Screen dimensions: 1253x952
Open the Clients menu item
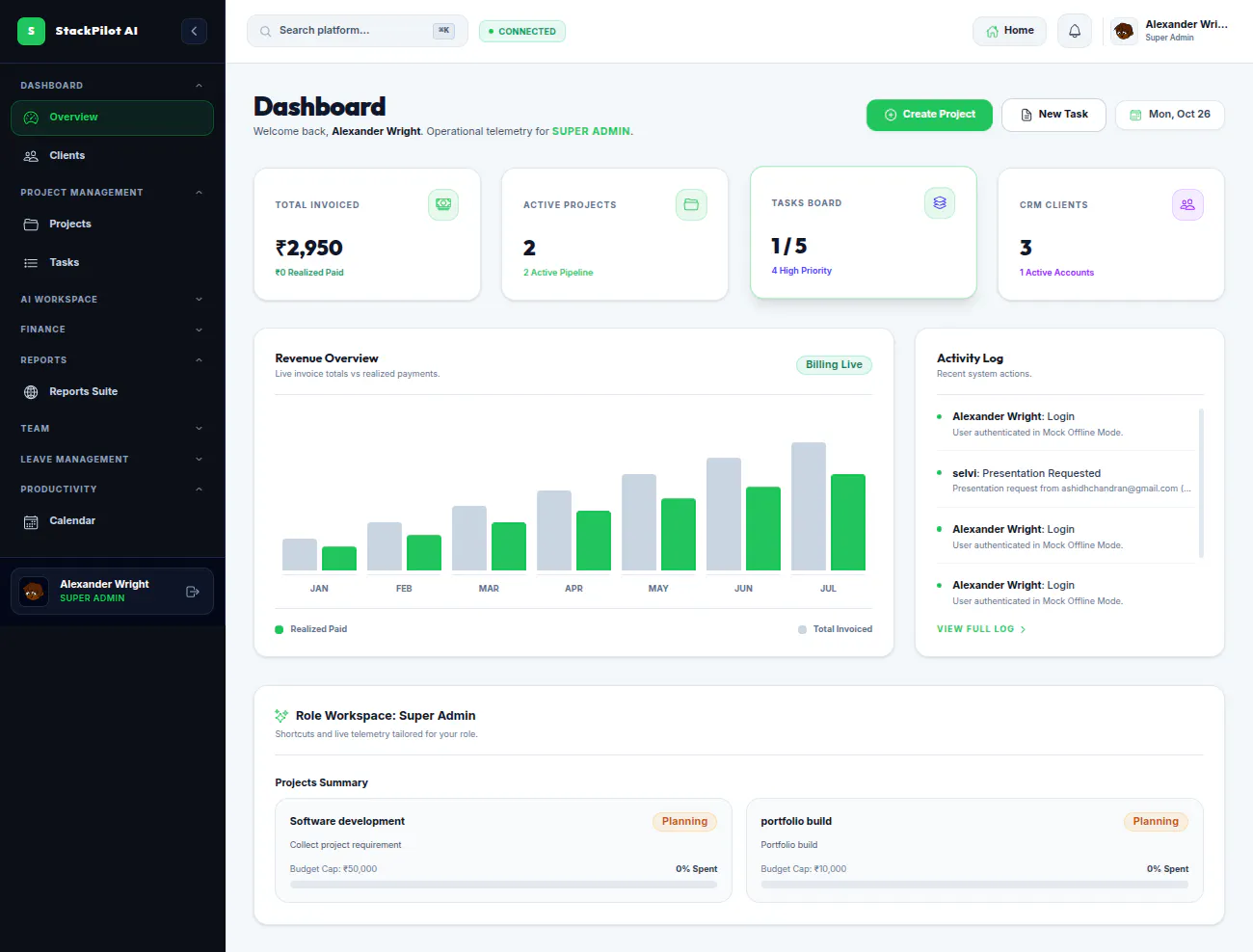tap(112, 156)
